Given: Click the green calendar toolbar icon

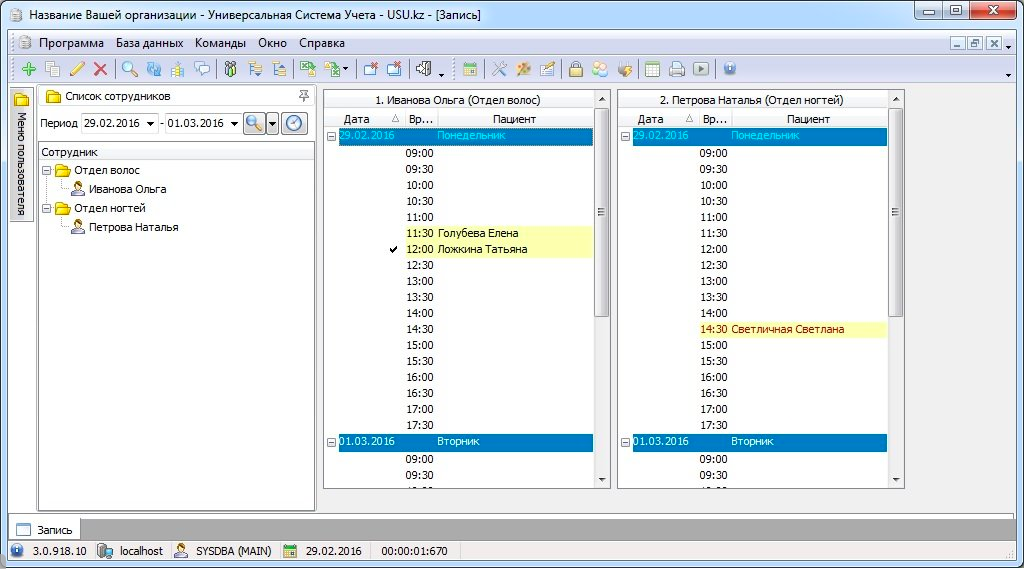Looking at the screenshot, I should click(x=470, y=69).
